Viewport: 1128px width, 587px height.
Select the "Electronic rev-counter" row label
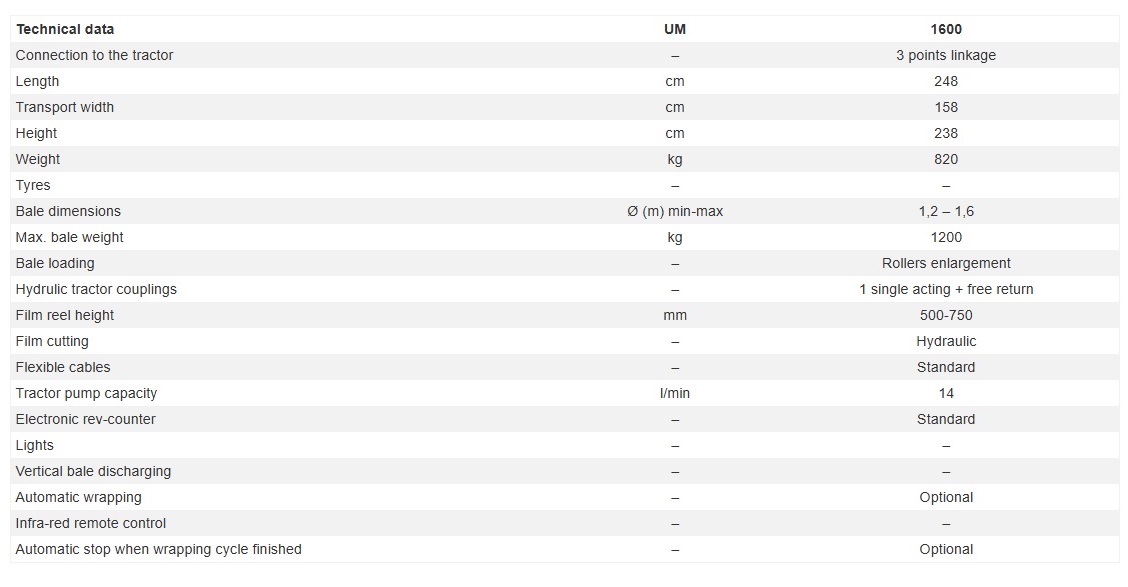pyautogui.click(x=86, y=419)
